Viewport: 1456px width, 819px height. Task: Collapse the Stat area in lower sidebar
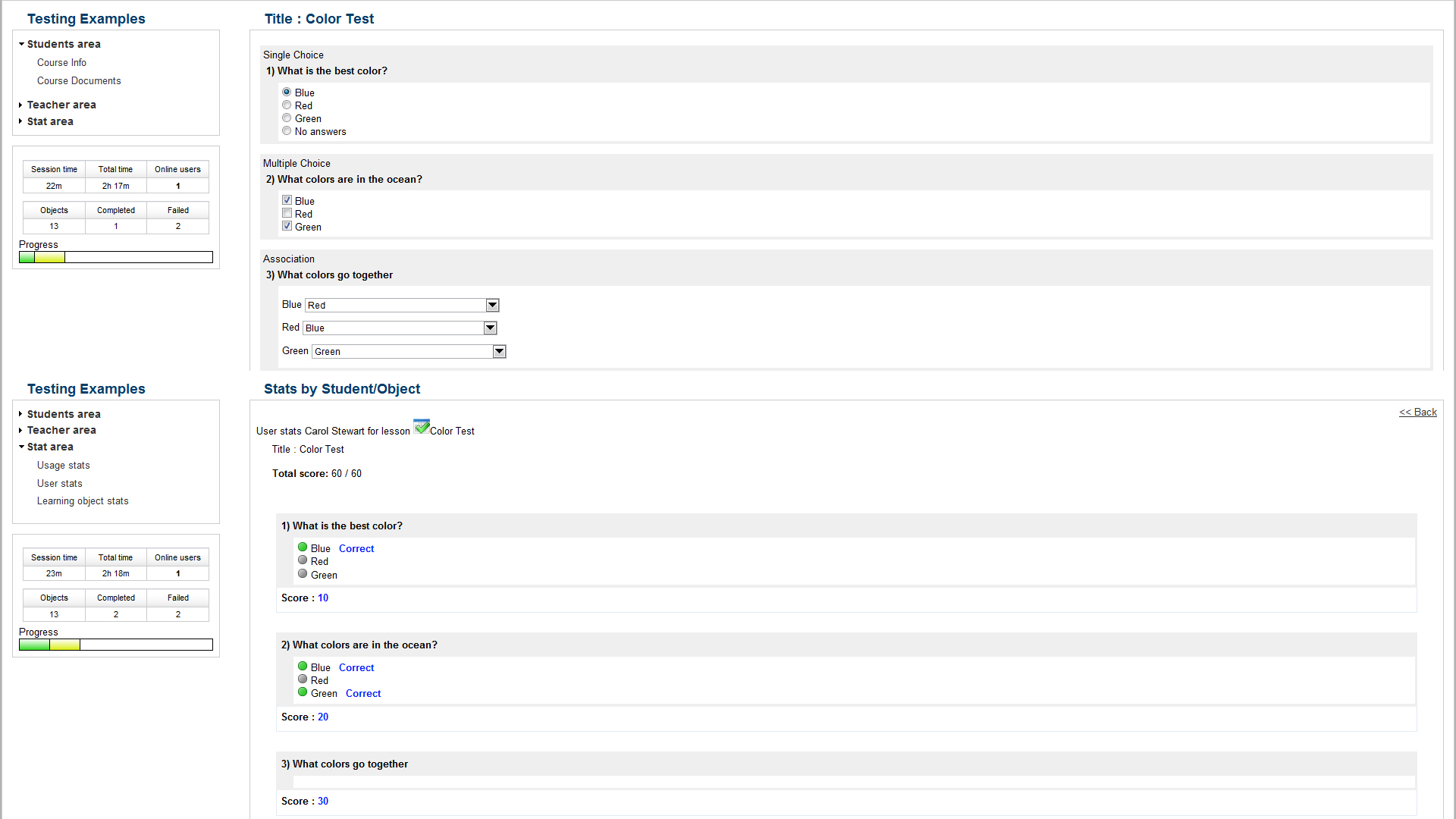(x=50, y=447)
